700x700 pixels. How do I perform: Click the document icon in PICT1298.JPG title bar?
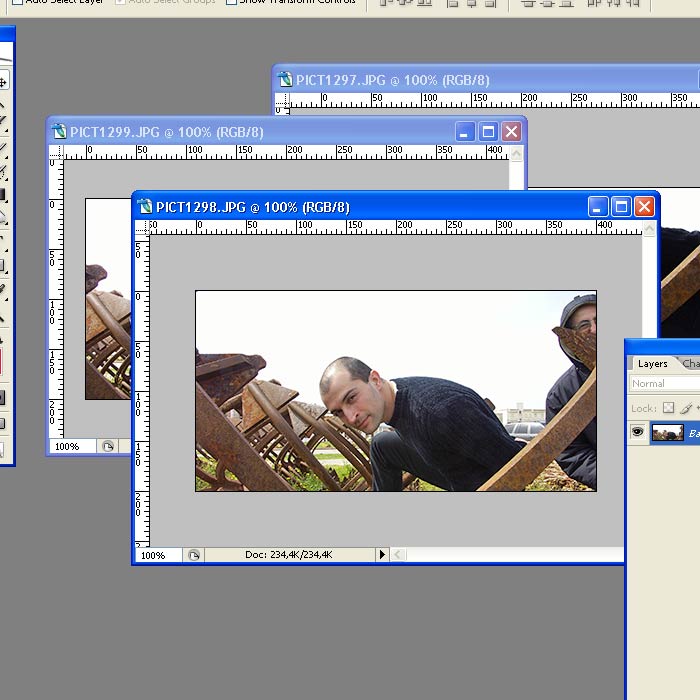point(145,207)
